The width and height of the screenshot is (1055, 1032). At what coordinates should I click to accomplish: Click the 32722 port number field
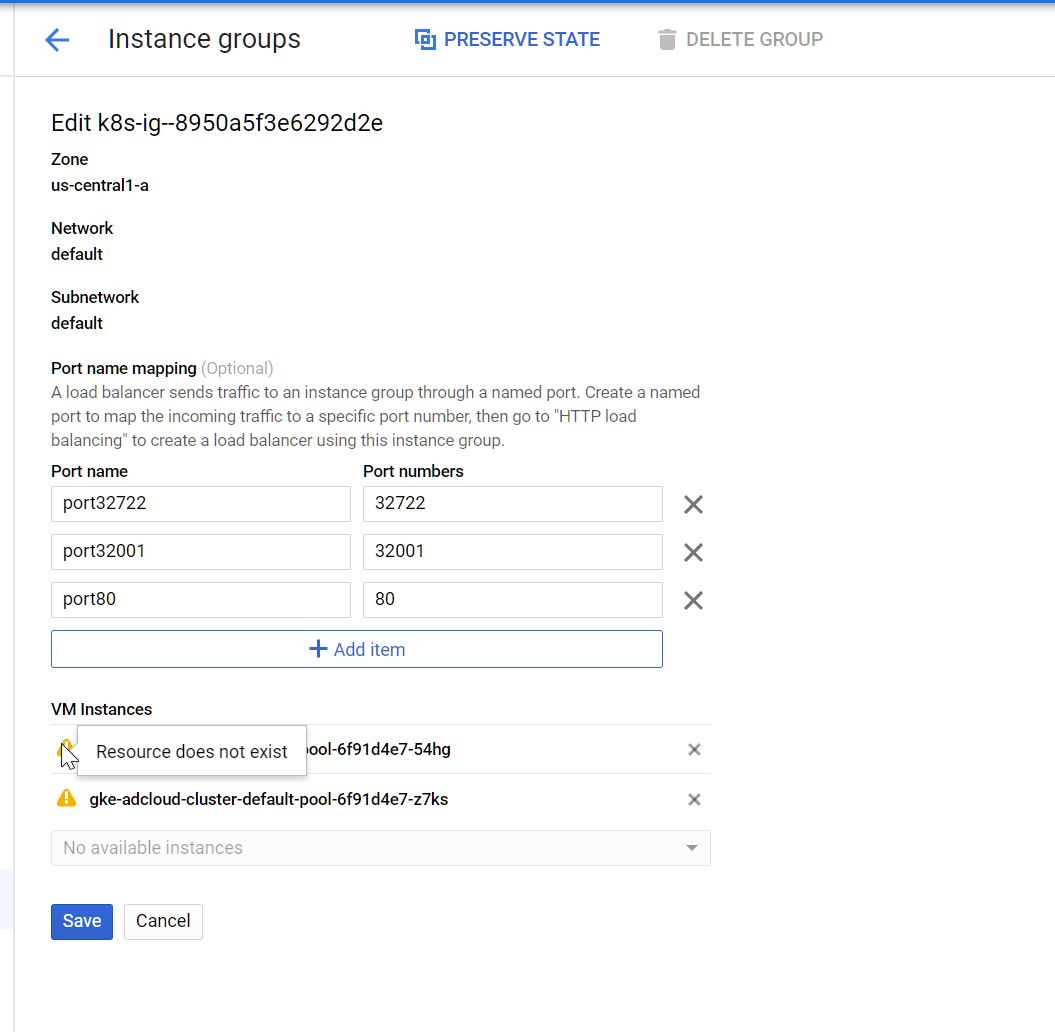[x=512, y=504]
